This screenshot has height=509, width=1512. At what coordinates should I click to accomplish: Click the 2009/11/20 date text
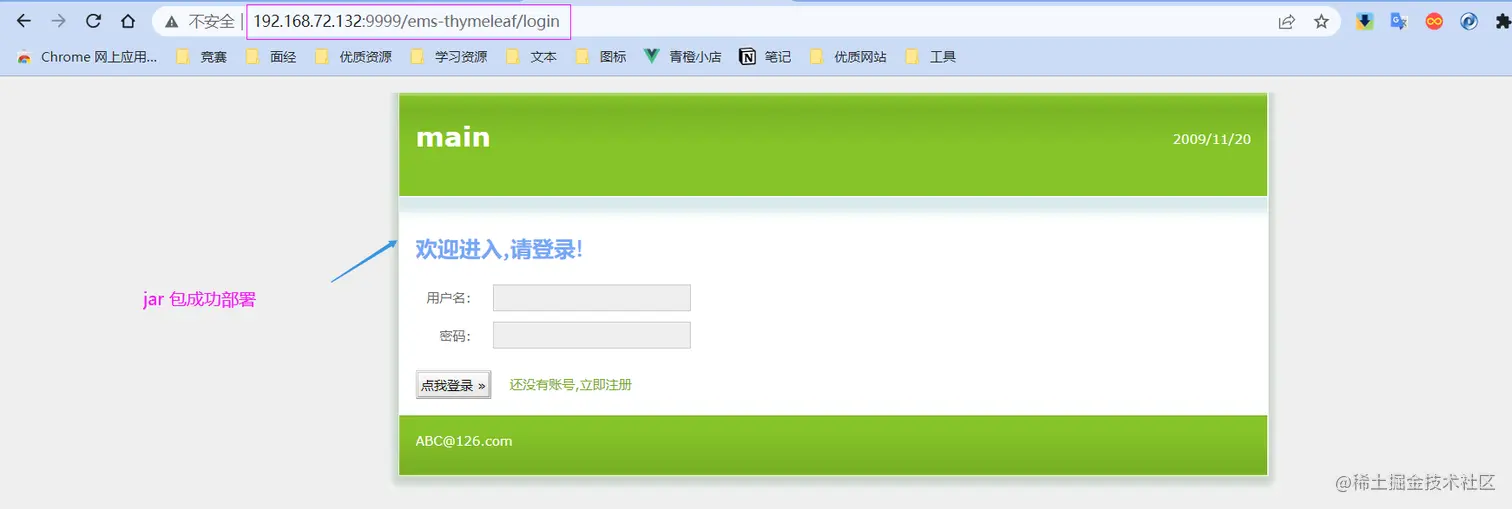1212,139
